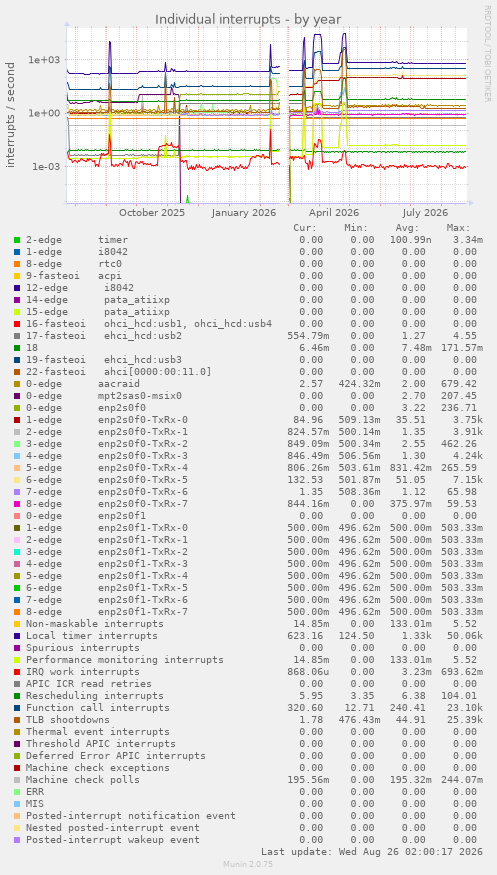Click the Max: column header
497x875 pixels.
[x=458, y=228]
